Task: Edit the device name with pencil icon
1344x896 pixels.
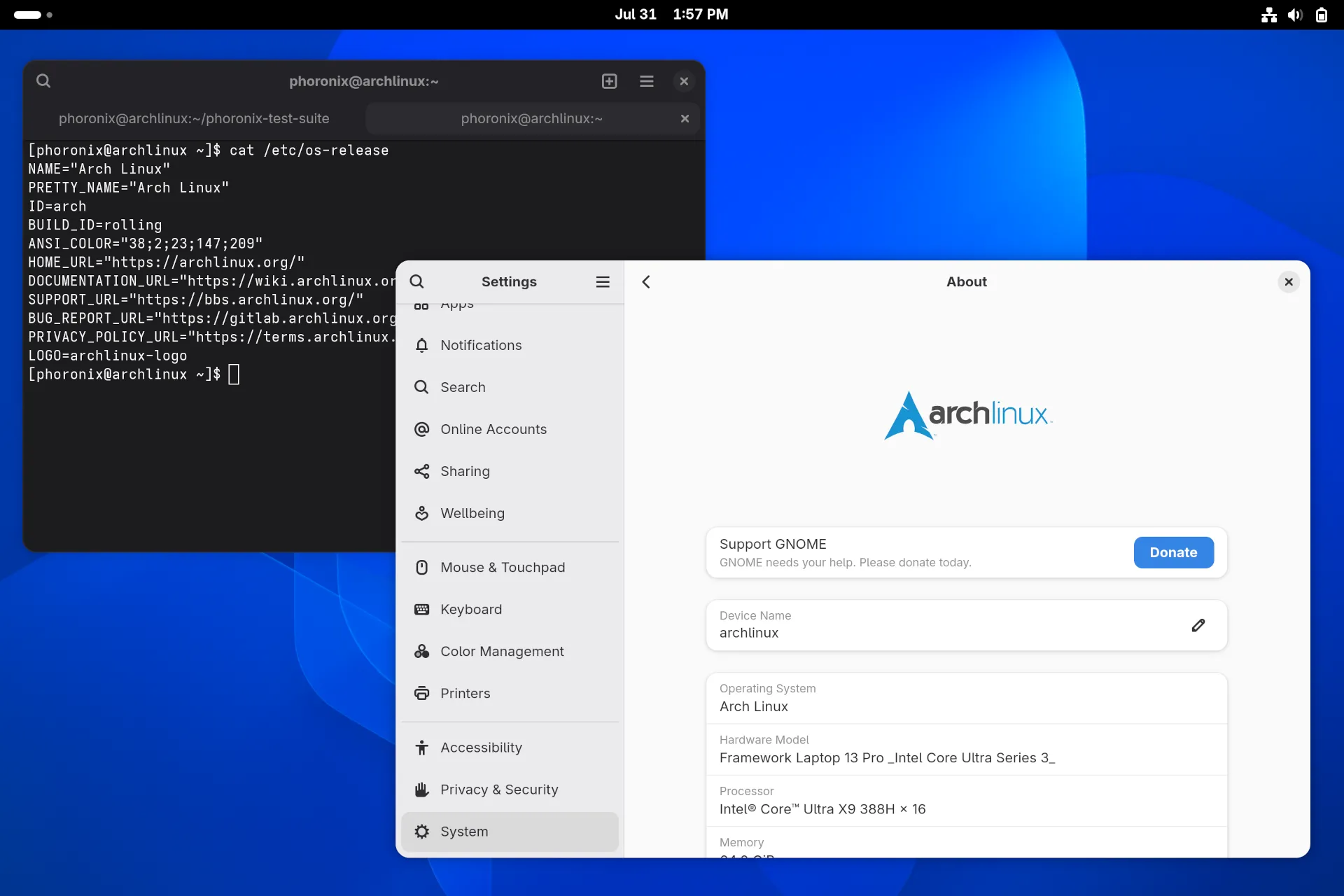Action: (1198, 625)
